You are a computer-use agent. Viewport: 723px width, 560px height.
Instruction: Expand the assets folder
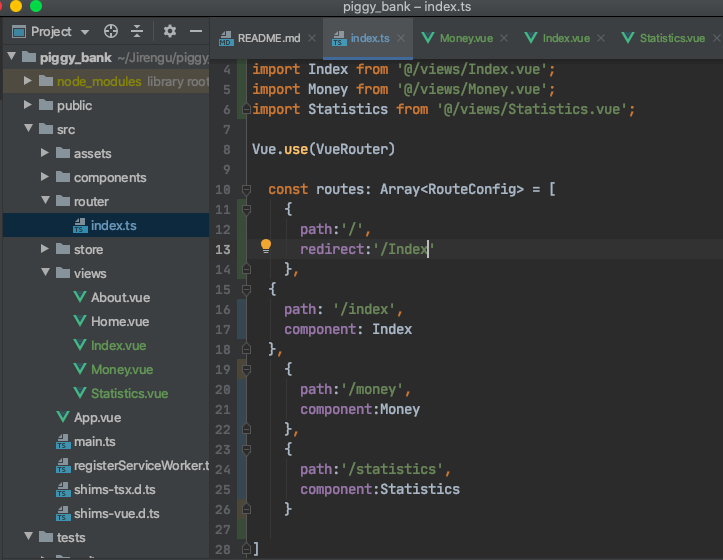[45, 152]
